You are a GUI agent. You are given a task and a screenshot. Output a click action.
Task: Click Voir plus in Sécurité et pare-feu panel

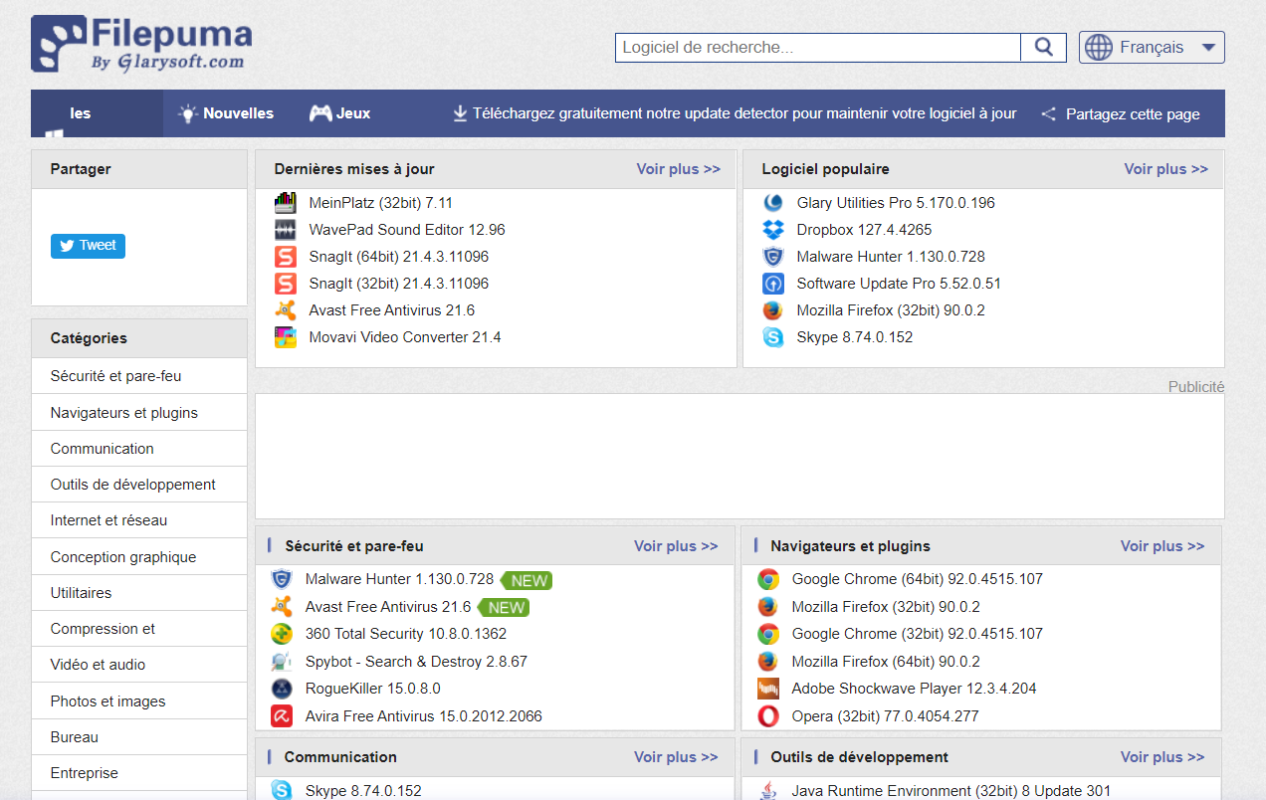point(676,546)
